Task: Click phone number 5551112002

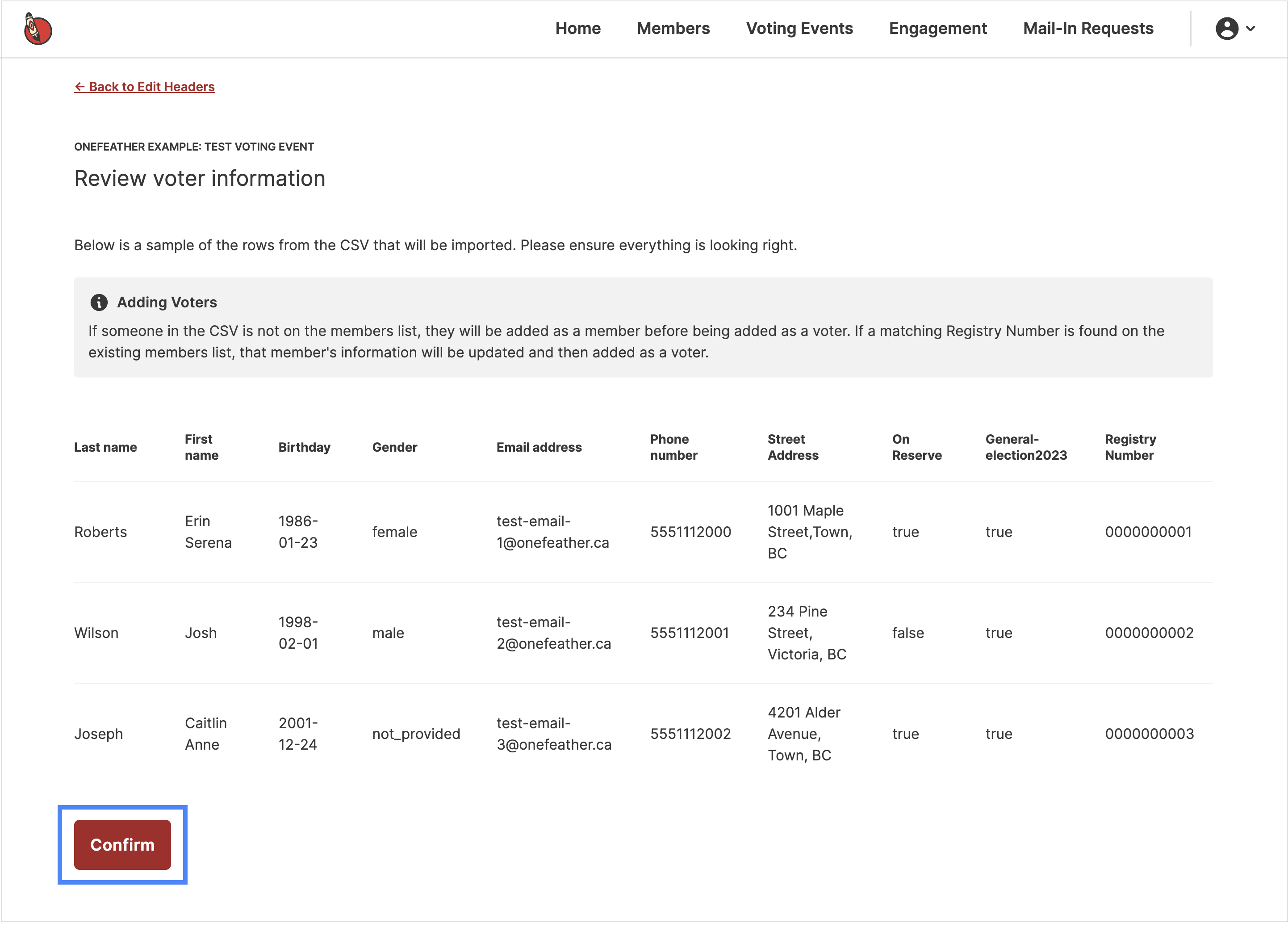Action: click(x=690, y=734)
